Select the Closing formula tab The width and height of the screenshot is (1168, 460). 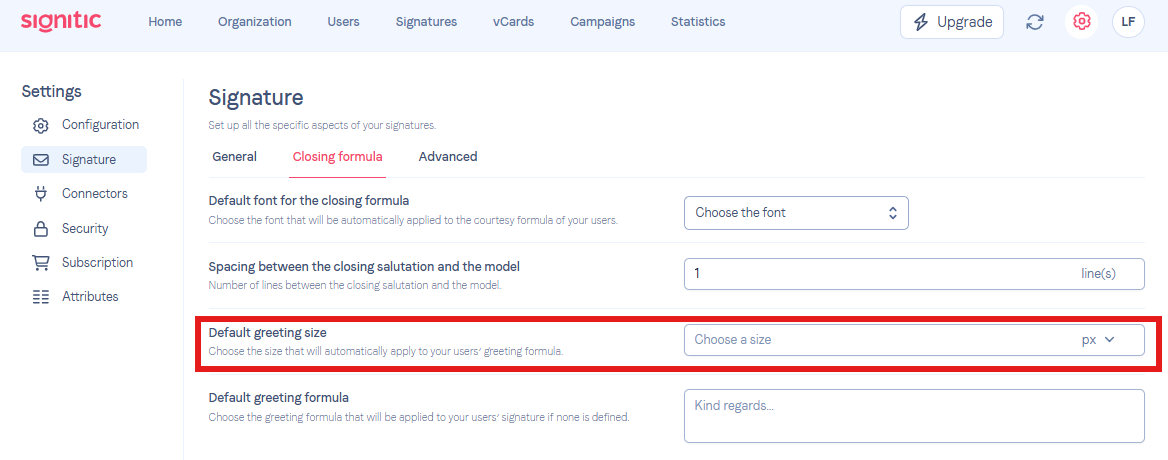point(337,156)
